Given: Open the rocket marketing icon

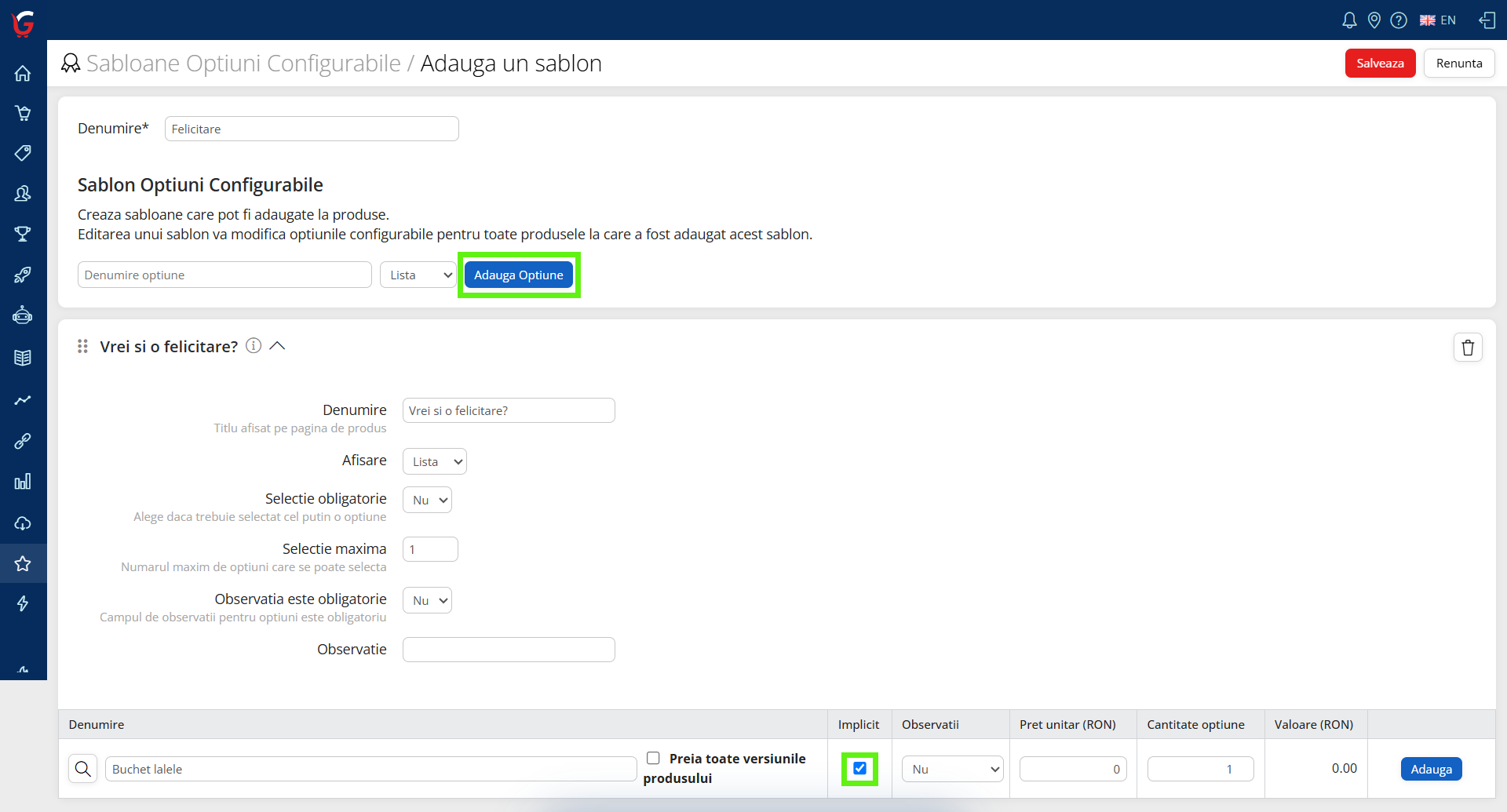Looking at the screenshot, I should pos(23,275).
